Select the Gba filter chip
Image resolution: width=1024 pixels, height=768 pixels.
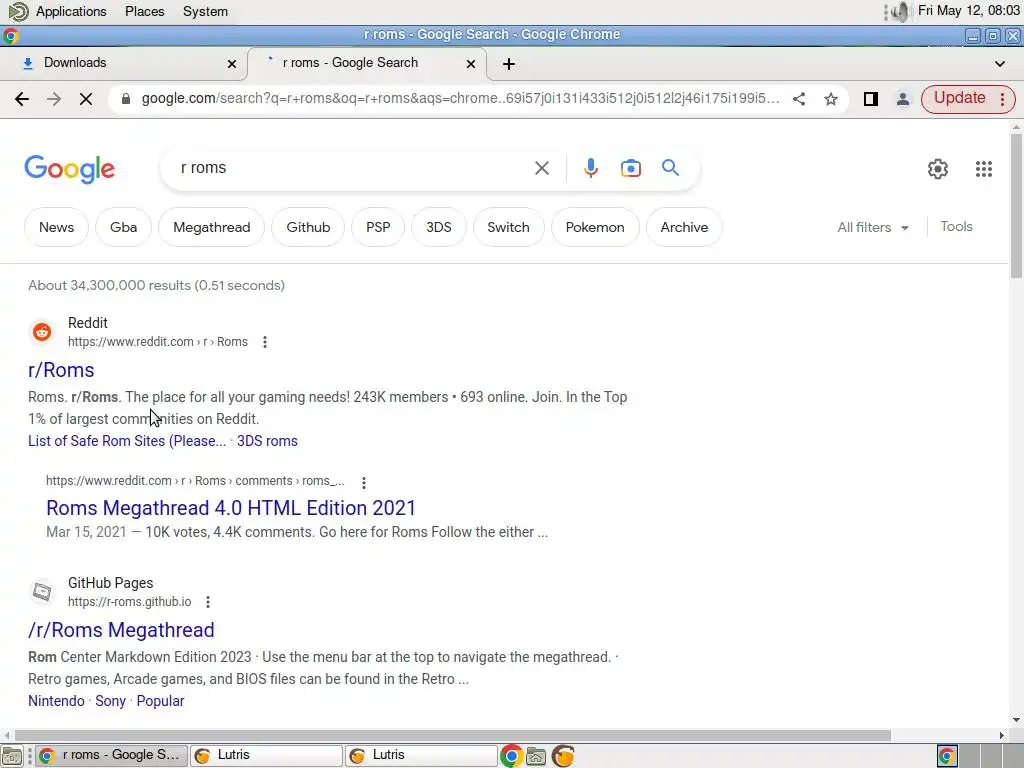(123, 227)
